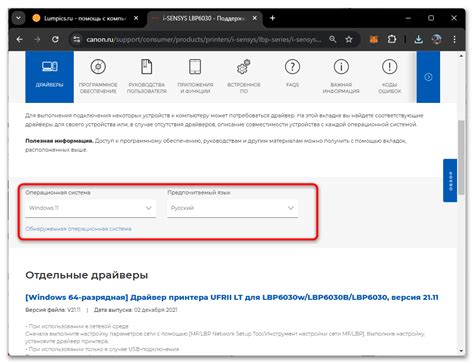Click the blue feedback side tab
The image size is (474, 364).
point(450,180)
